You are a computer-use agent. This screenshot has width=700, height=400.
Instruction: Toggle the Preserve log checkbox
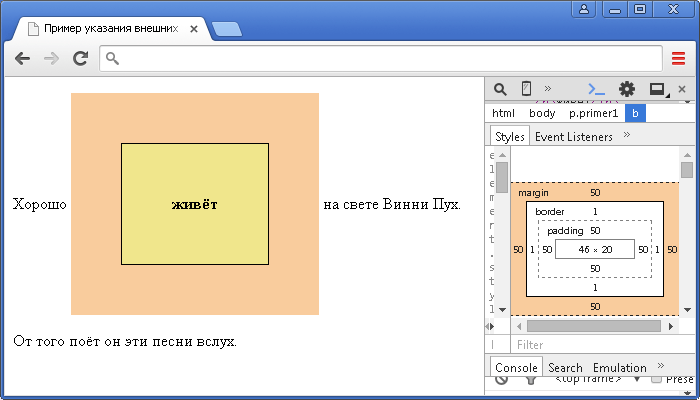coord(656,380)
